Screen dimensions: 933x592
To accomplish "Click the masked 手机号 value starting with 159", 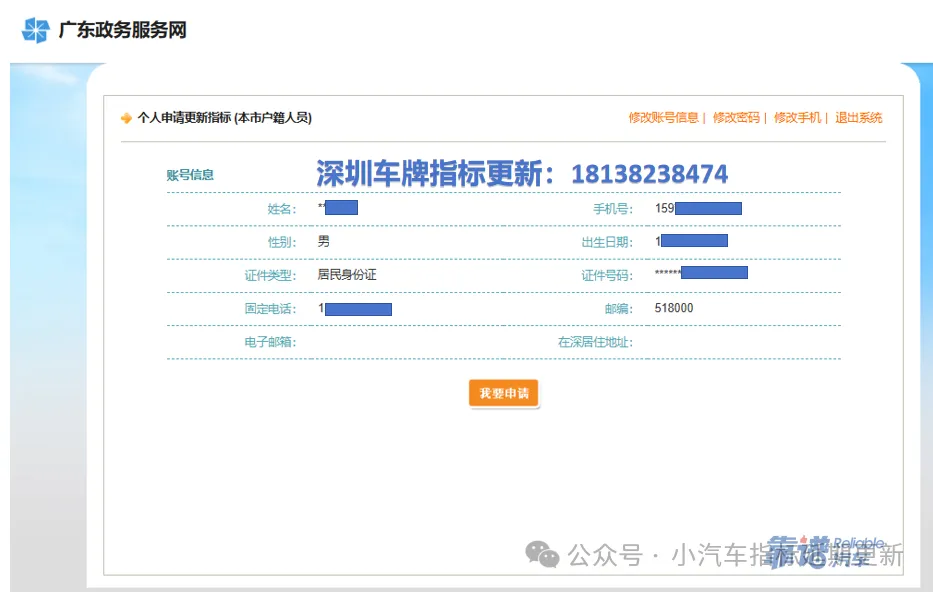I will (x=698, y=208).
